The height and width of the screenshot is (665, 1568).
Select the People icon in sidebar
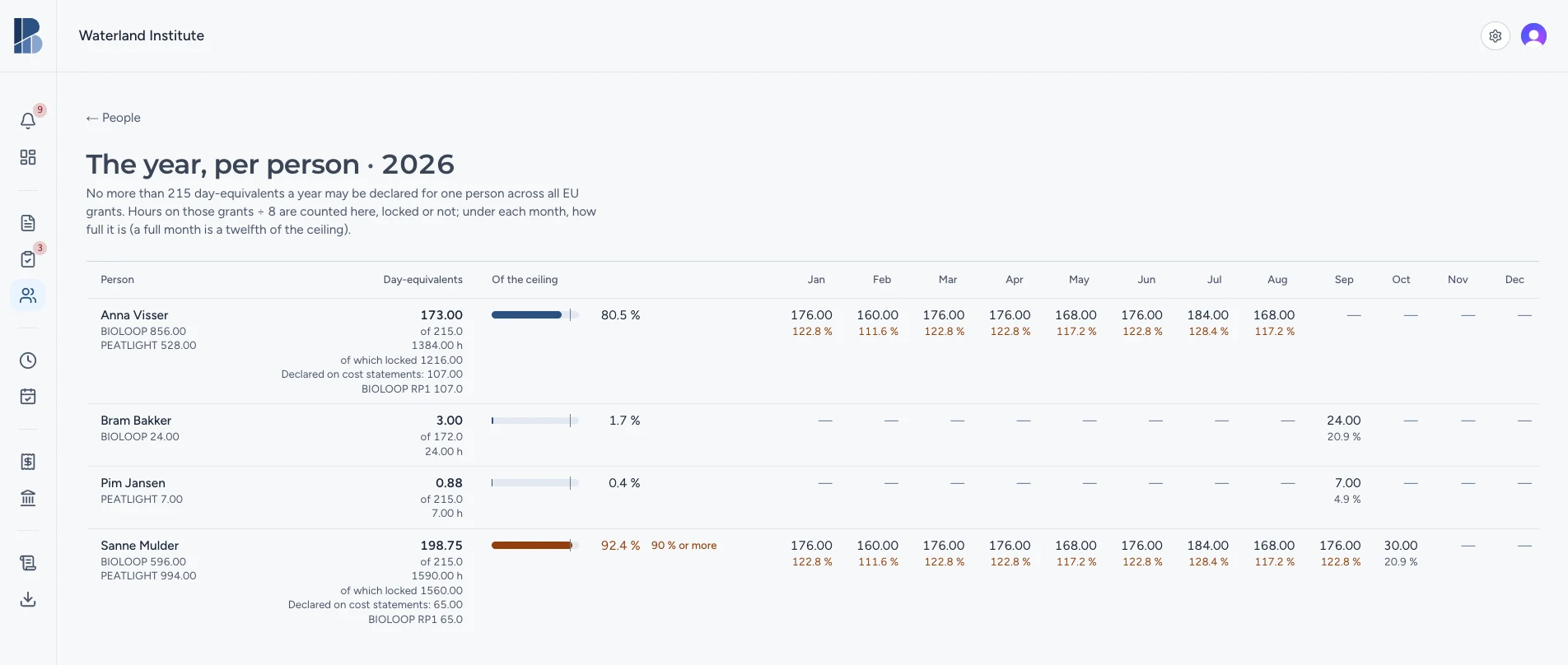pyautogui.click(x=28, y=295)
